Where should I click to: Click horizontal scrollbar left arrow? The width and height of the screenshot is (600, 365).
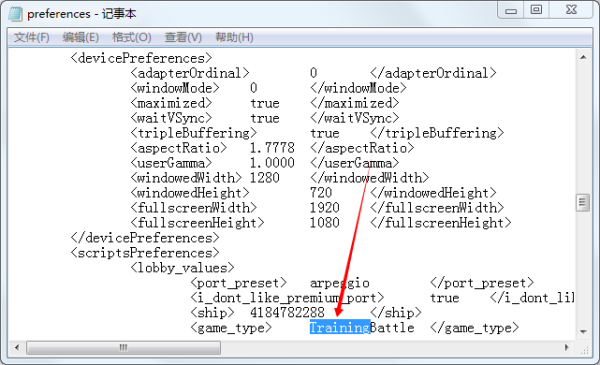coord(17,348)
